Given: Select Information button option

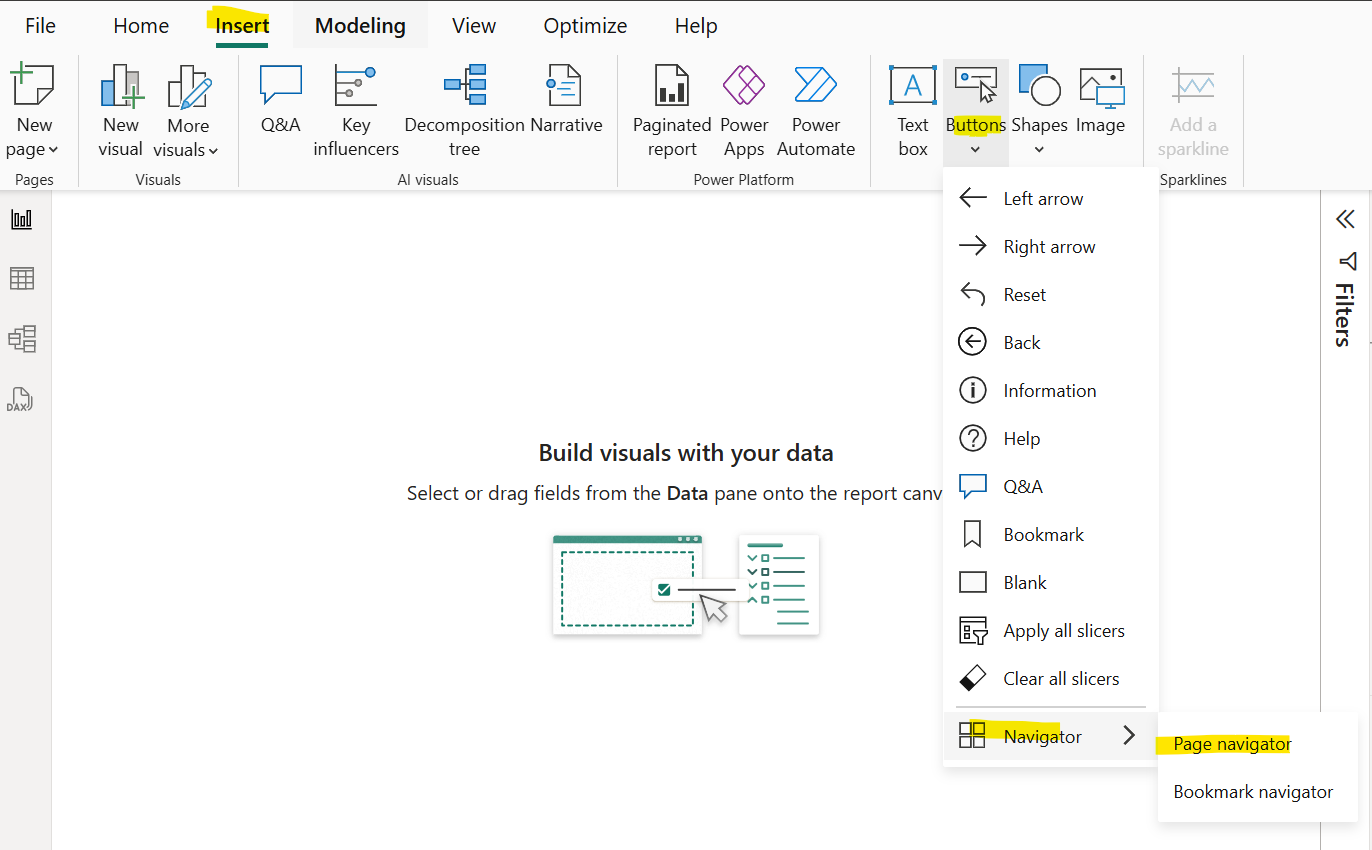Looking at the screenshot, I should pos(1050,390).
